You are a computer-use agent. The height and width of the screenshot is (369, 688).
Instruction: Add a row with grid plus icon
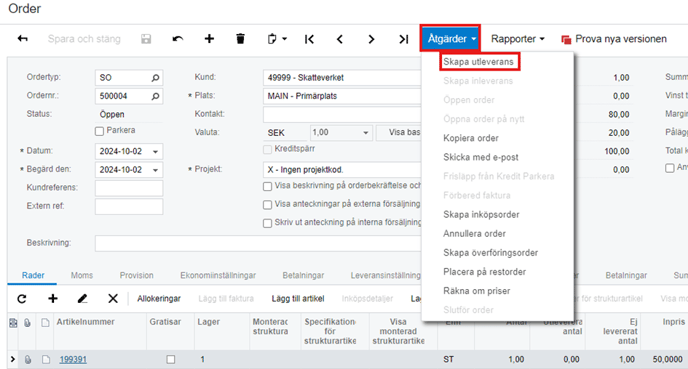pyautogui.click(x=53, y=299)
